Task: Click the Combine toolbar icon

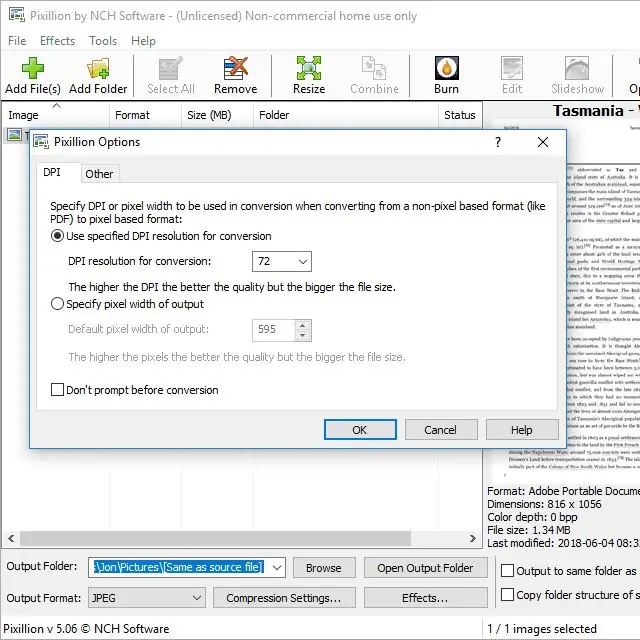Action: (374, 76)
